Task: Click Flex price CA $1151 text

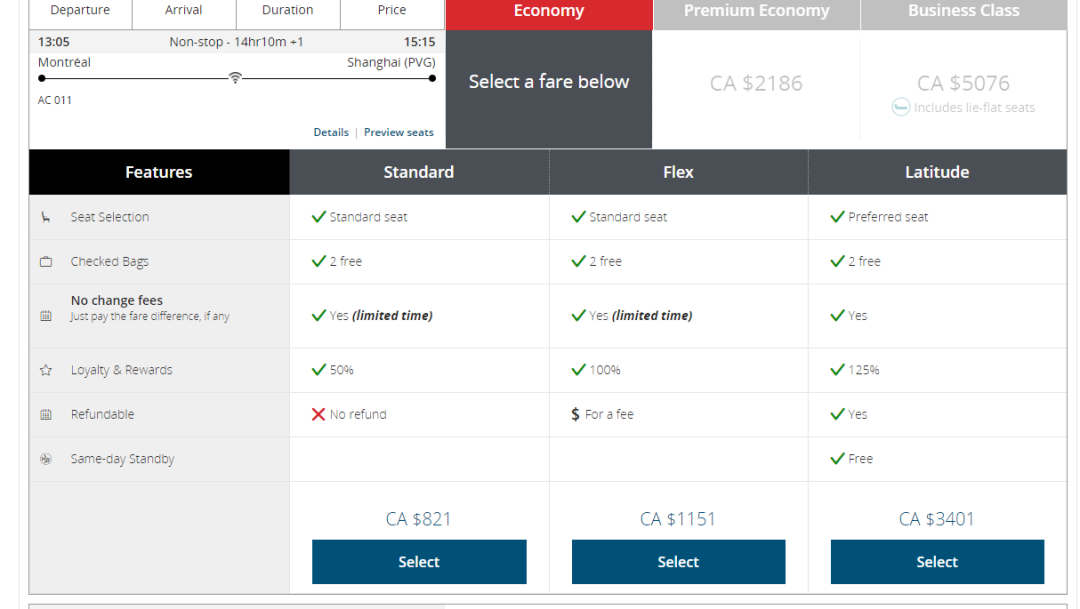Action: (x=678, y=519)
